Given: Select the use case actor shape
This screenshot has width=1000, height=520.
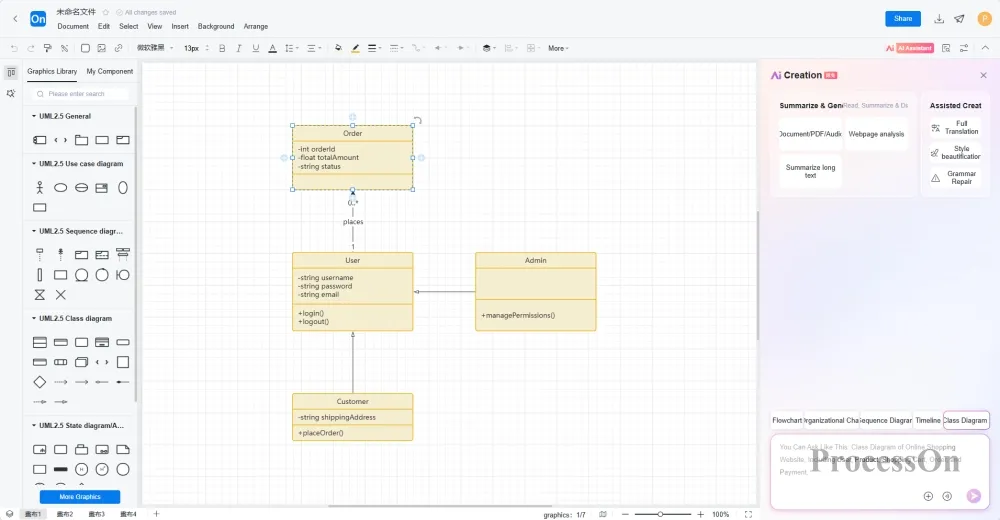Looking at the screenshot, I should (x=40, y=187).
